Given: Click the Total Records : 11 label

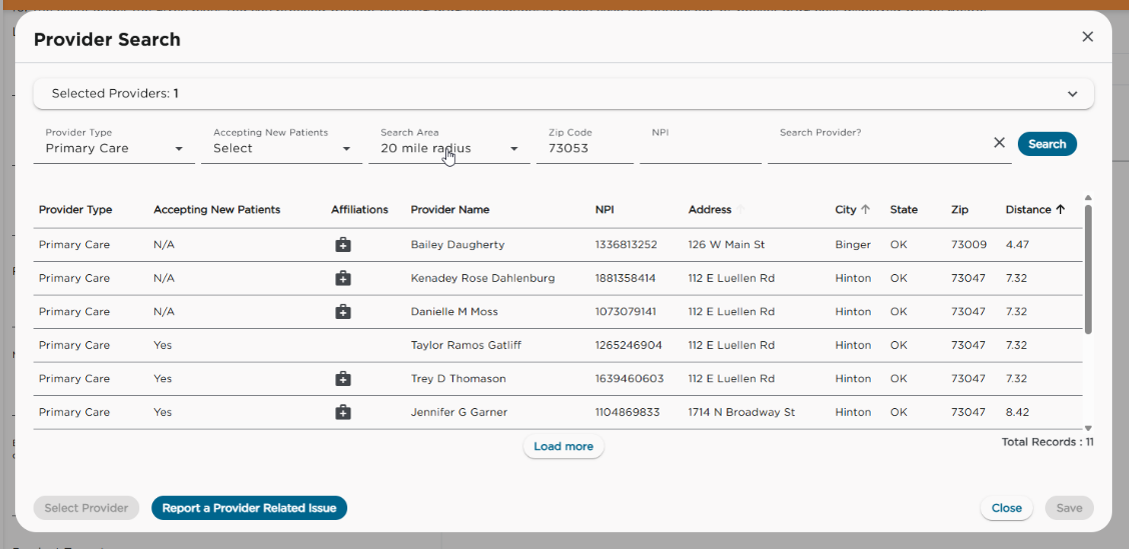Looking at the screenshot, I should [x=1048, y=442].
